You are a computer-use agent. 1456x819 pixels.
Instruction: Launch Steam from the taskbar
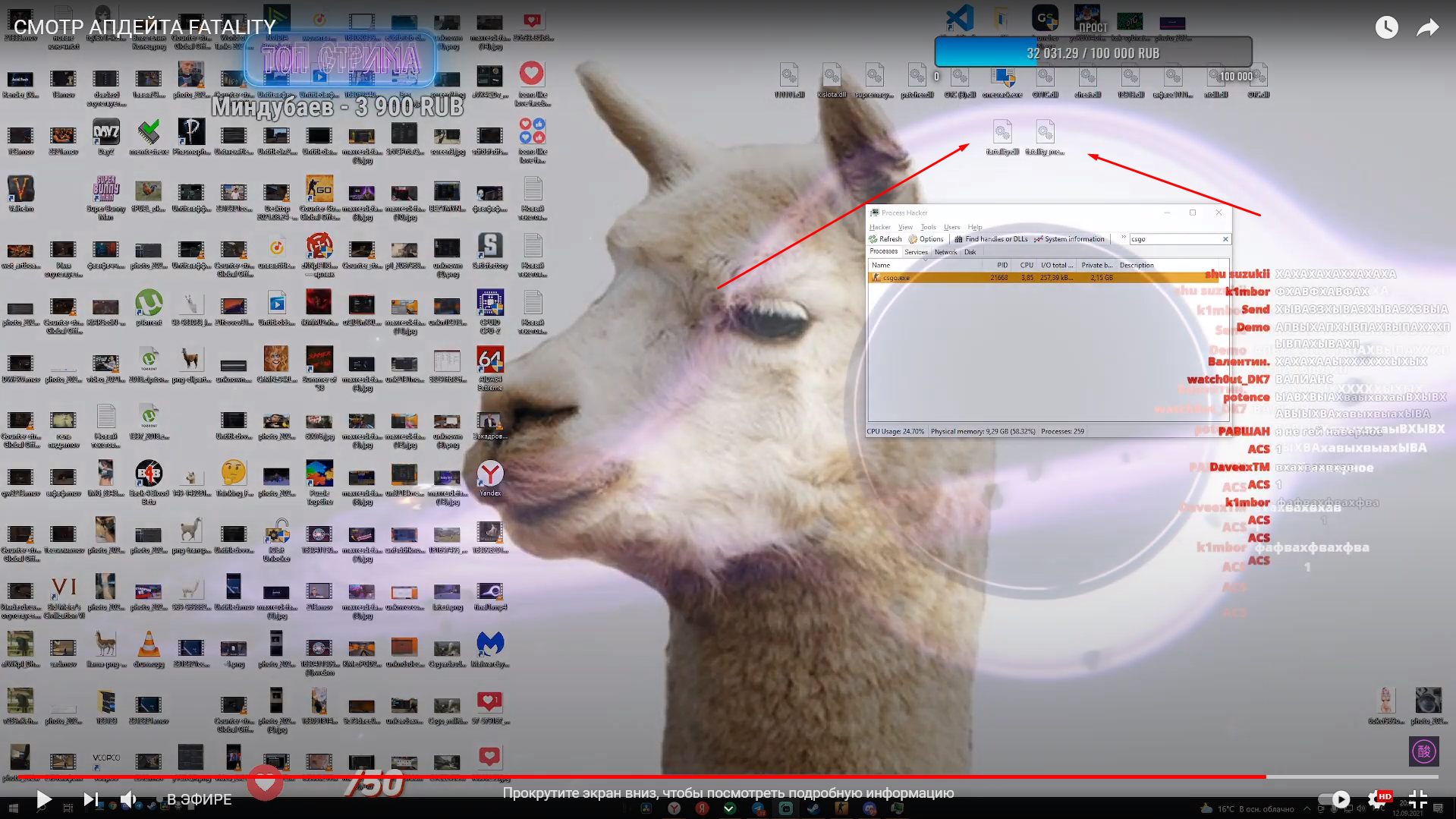pyautogui.click(x=813, y=809)
